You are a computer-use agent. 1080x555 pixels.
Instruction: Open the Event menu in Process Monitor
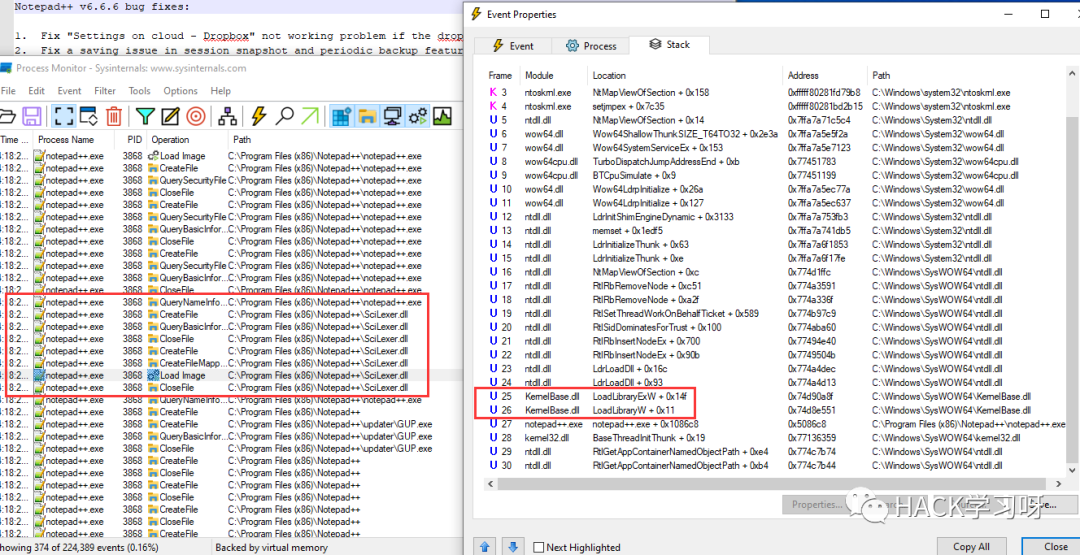70,91
